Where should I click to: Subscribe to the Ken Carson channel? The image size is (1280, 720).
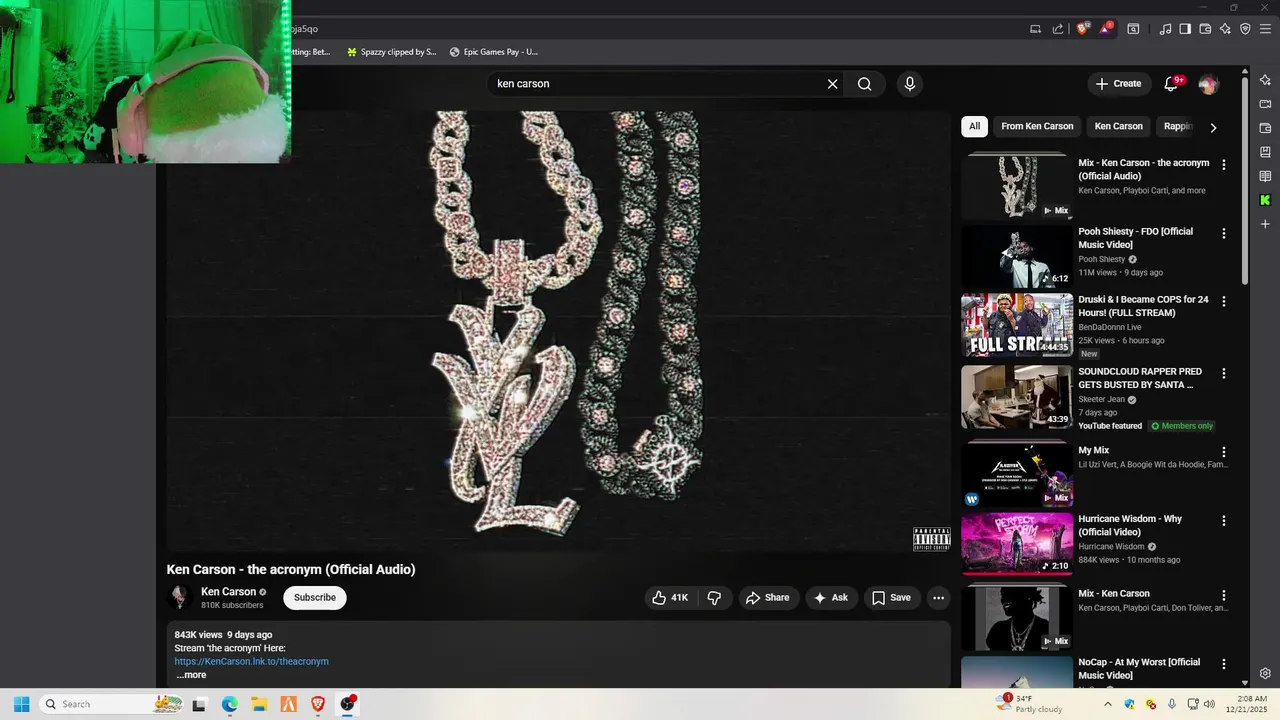click(315, 598)
